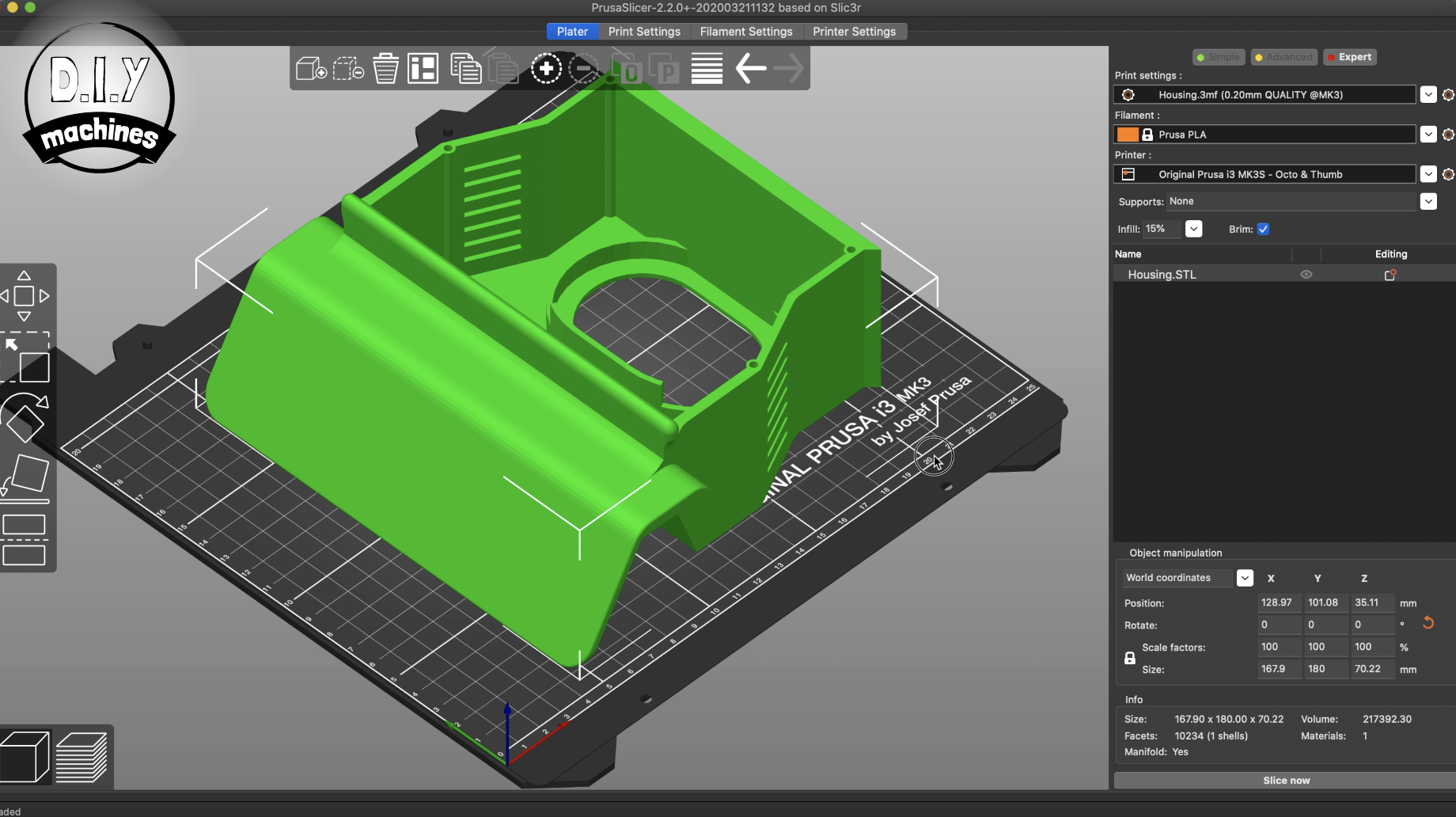Click the Position X field

coord(1279,602)
